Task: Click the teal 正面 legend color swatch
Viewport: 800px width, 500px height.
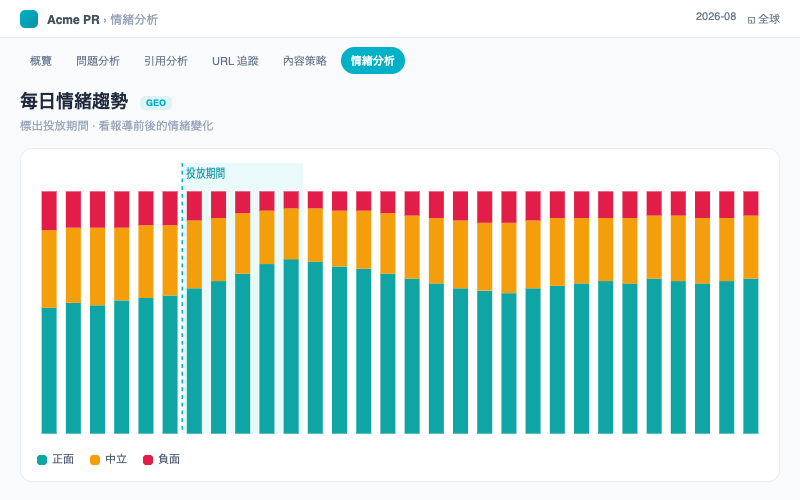Action: coord(42,460)
